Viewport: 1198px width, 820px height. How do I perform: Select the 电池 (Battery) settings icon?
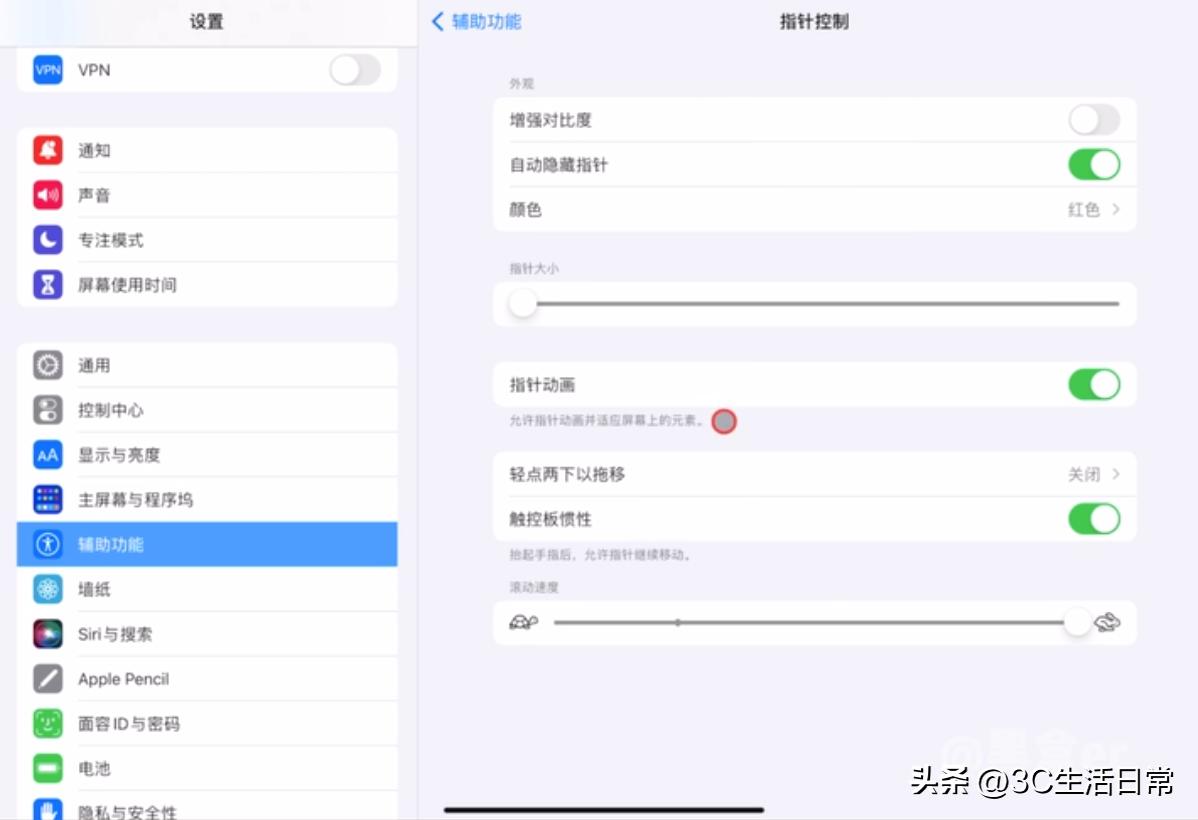coord(47,768)
